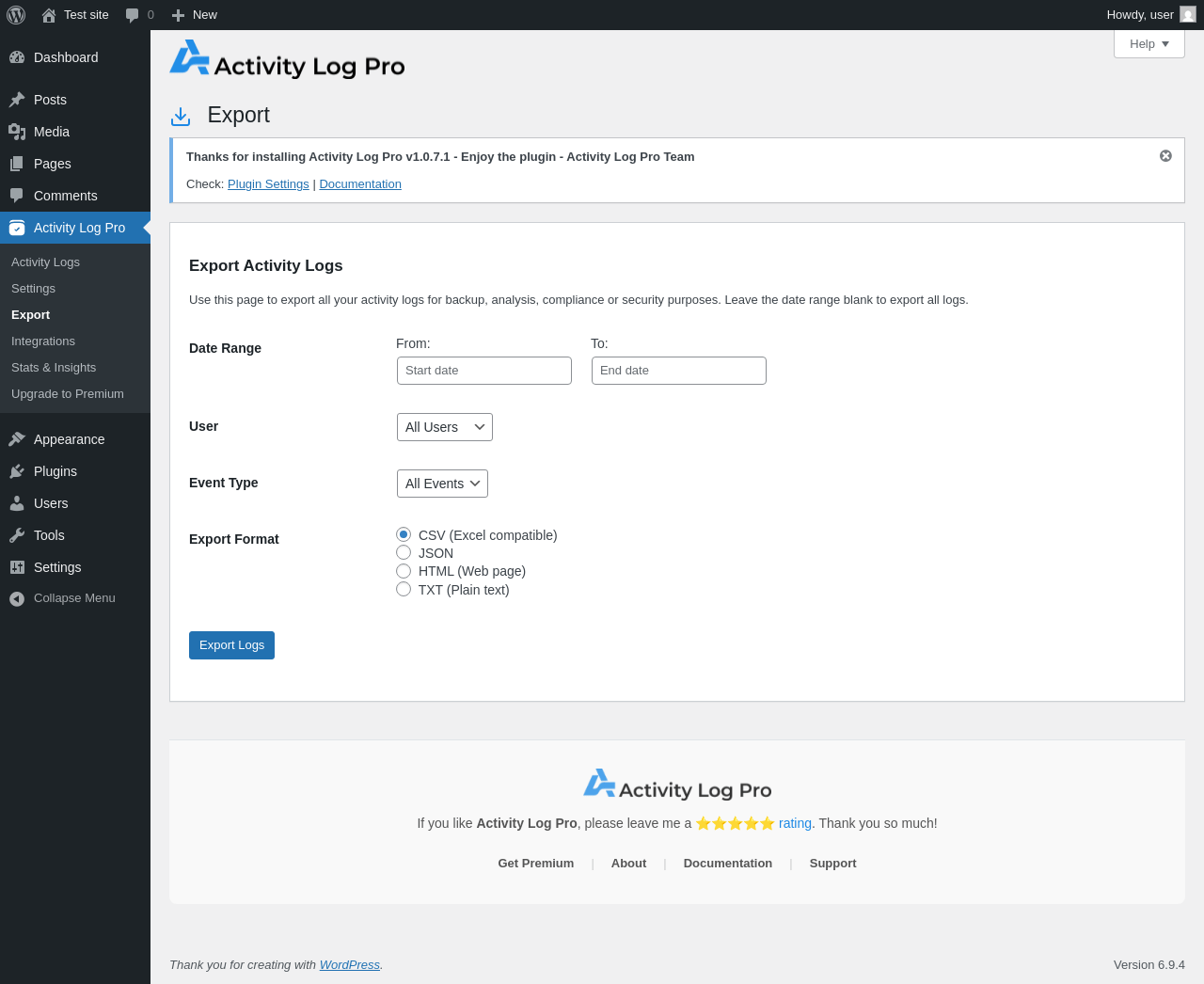The image size is (1204, 984).
Task: Open the Plugin Settings link
Action: (268, 184)
